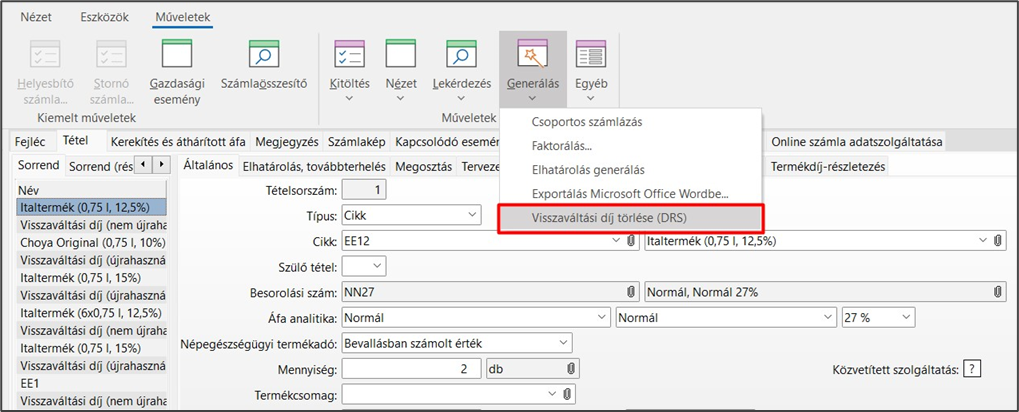Choose Elhatárolás generálás menu entry
1019x412 pixels.
(x=588, y=170)
